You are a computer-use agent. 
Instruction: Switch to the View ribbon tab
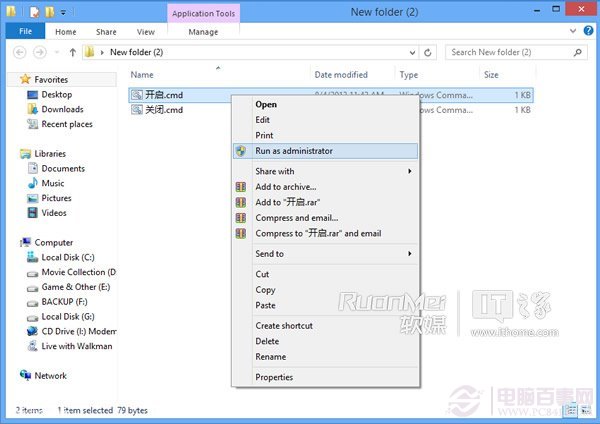[145, 32]
